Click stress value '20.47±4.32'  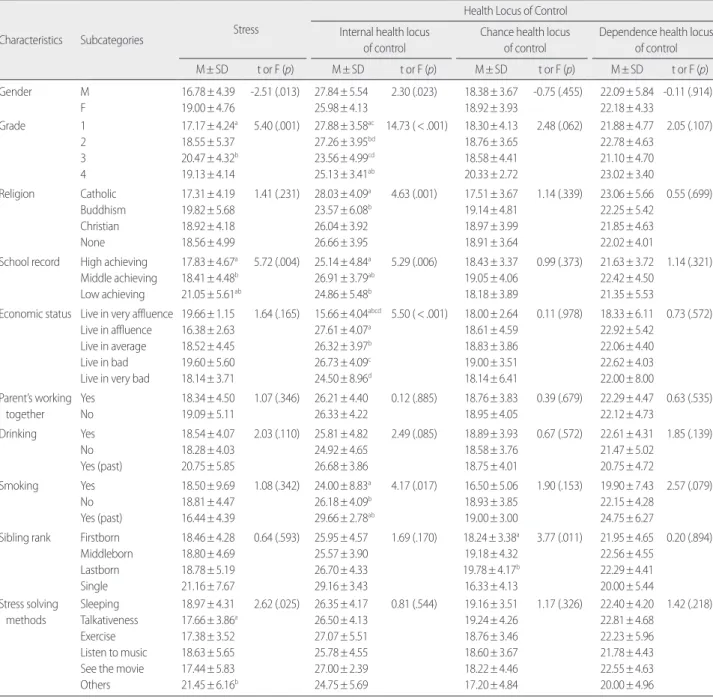click(210, 158)
